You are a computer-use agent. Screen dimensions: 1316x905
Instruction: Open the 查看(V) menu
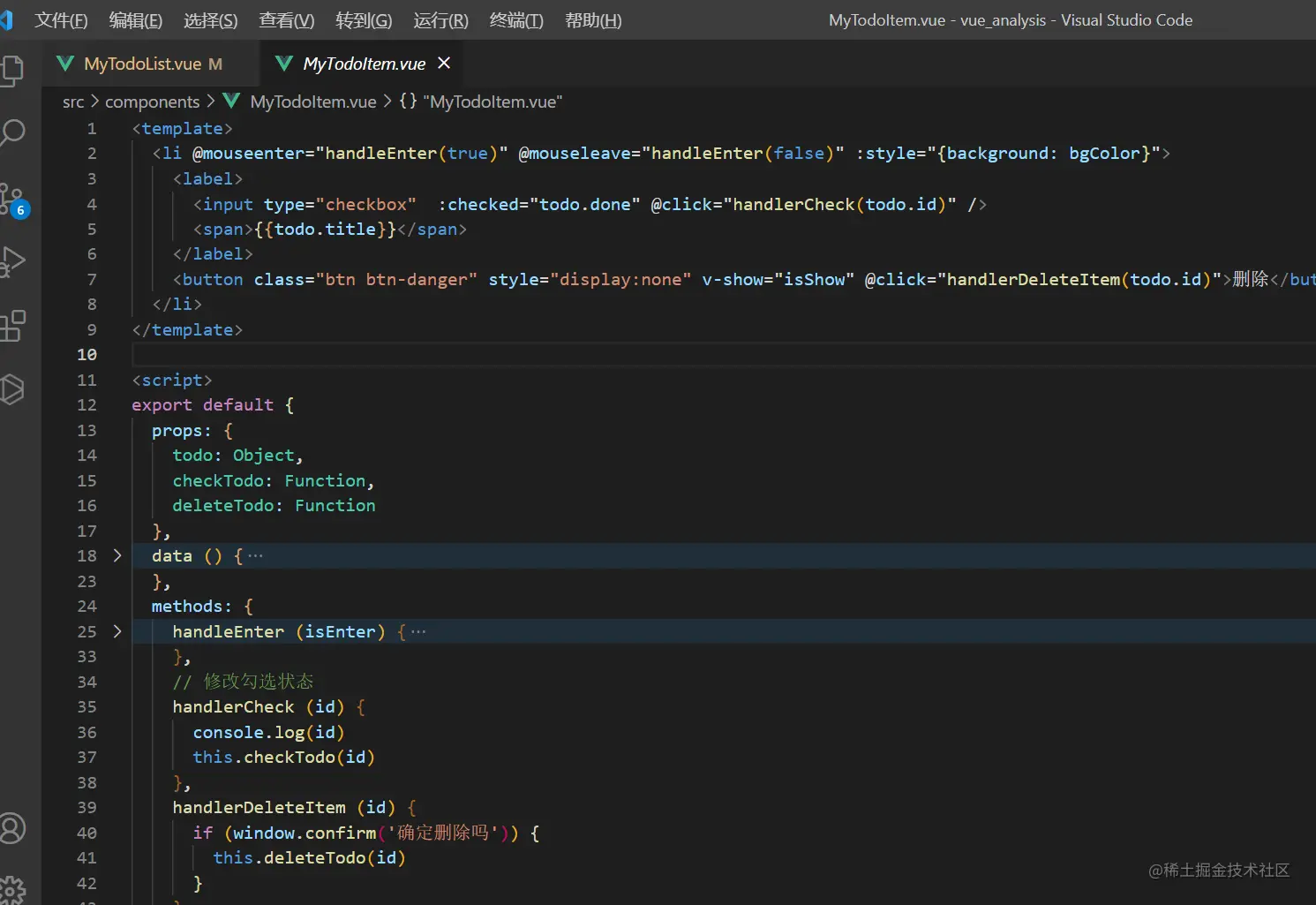pyautogui.click(x=287, y=20)
